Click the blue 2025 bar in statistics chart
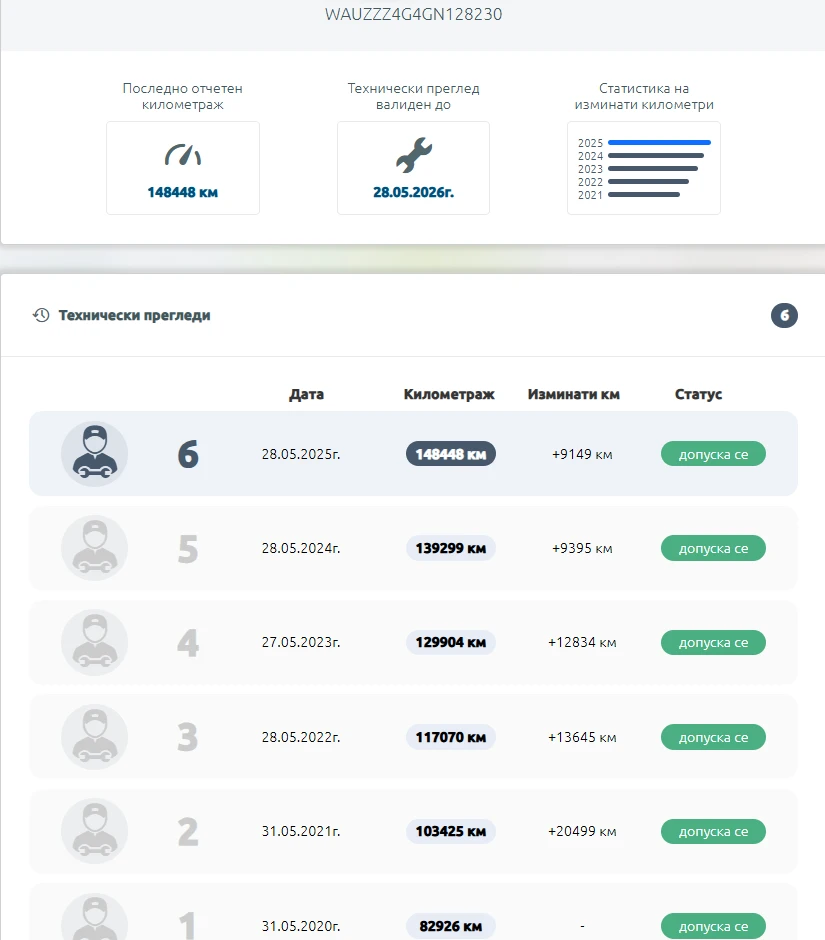The image size is (825, 940). (658, 143)
